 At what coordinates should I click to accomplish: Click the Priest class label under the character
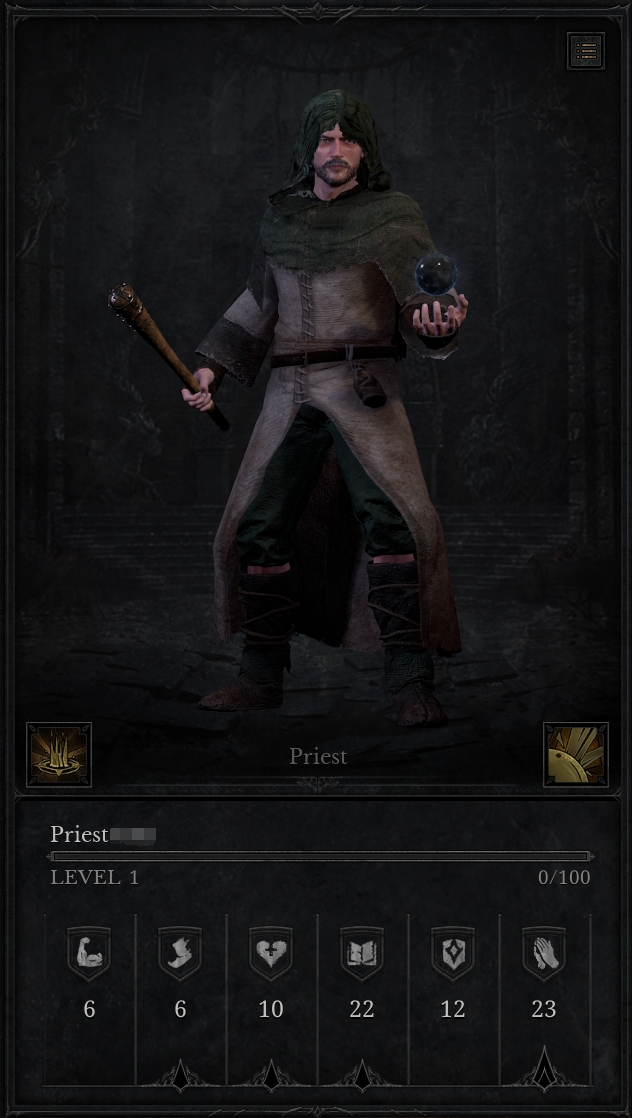point(318,757)
